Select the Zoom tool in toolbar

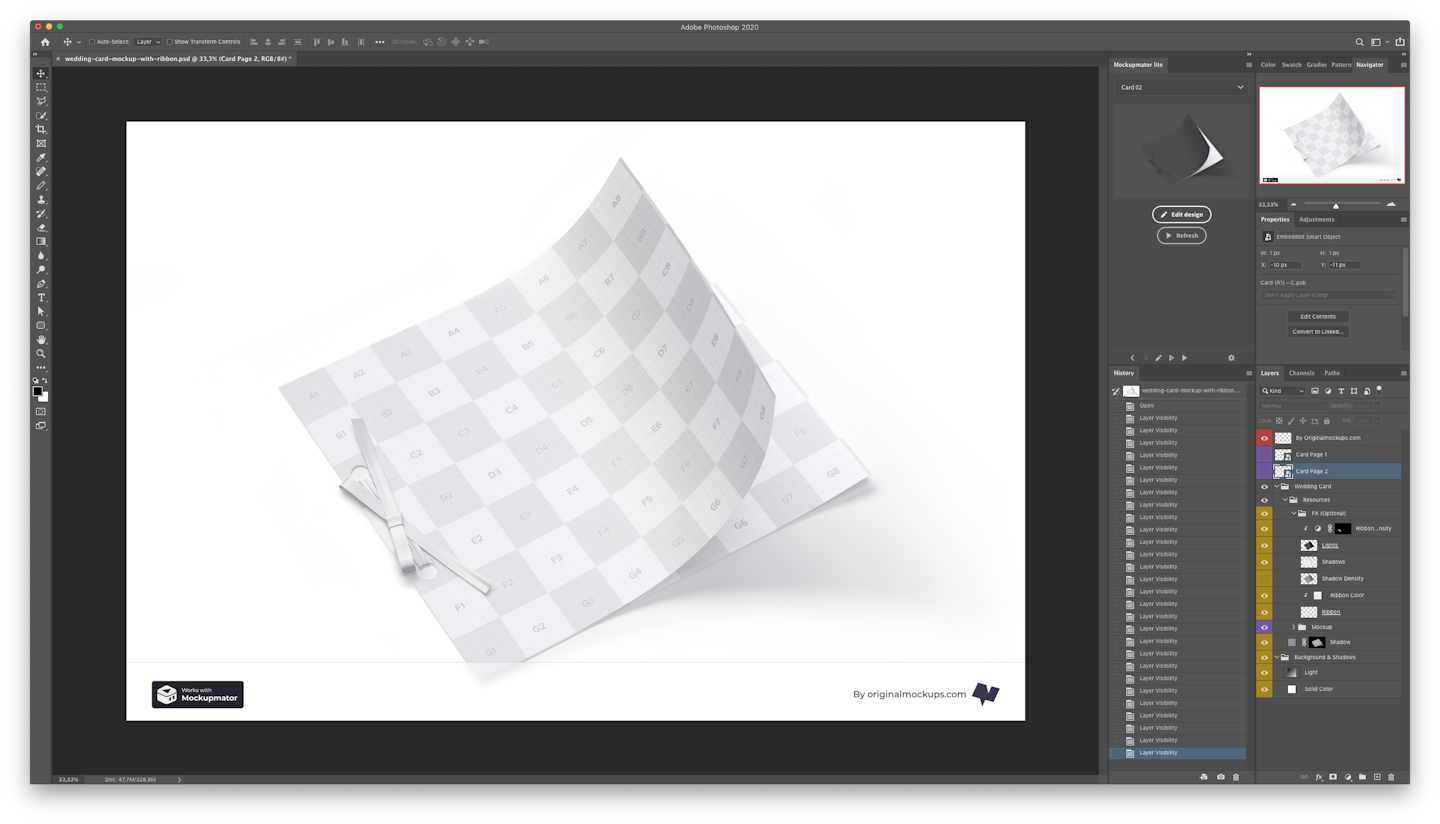41,354
